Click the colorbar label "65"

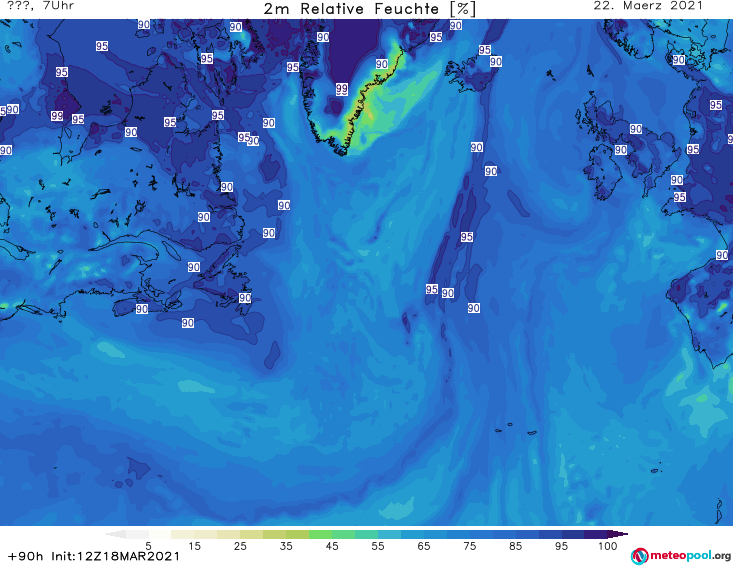[x=424, y=546]
